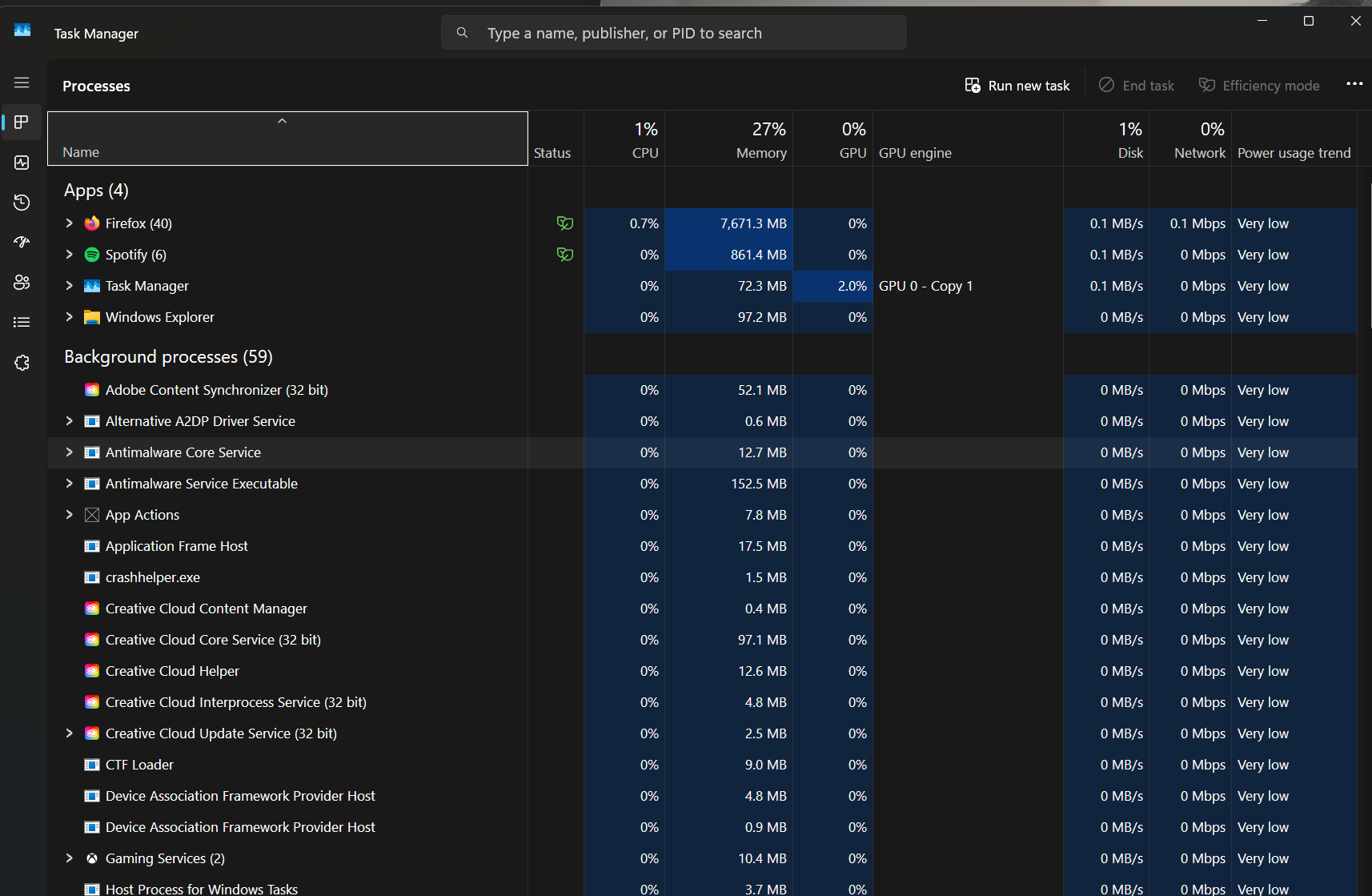Image resolution: width=1372 pixels, height=896 pixels.
Task: Open the Details list sidebar icon
Action: (x=22, y=322)
